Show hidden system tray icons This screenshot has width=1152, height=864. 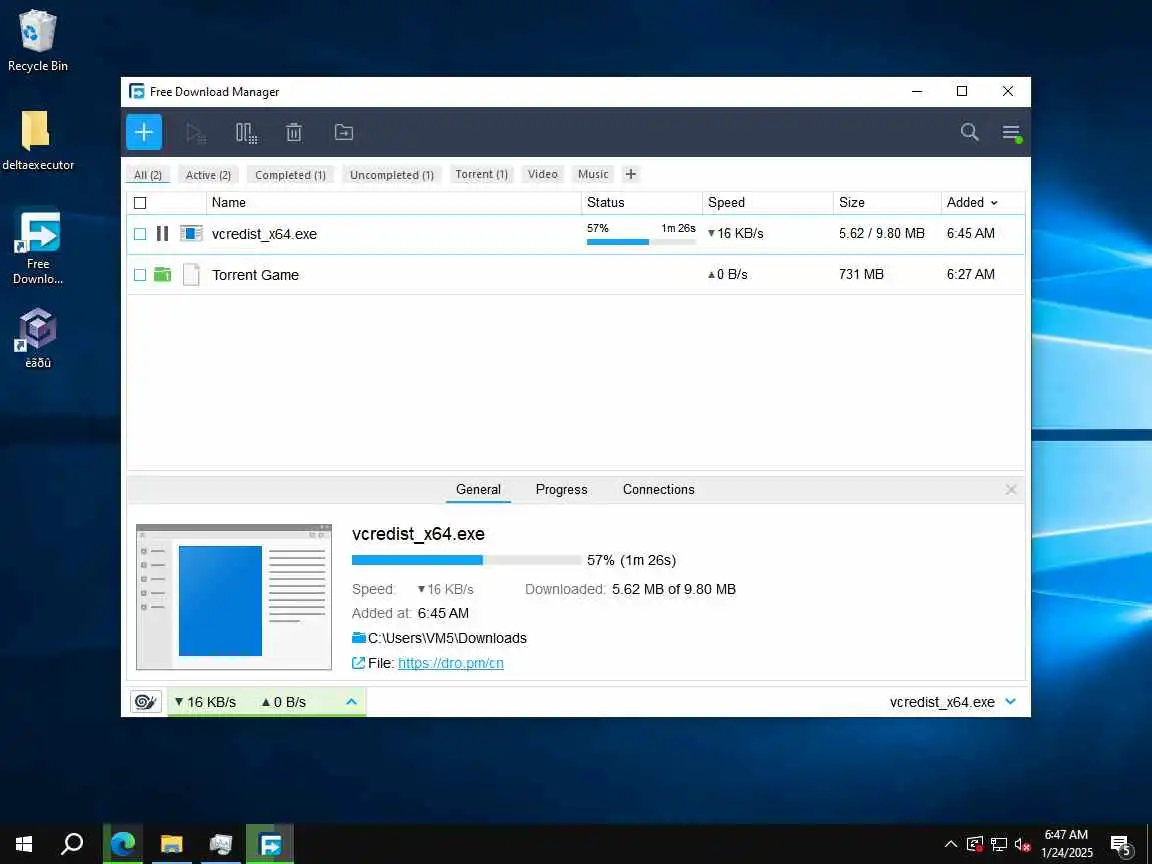950,844
